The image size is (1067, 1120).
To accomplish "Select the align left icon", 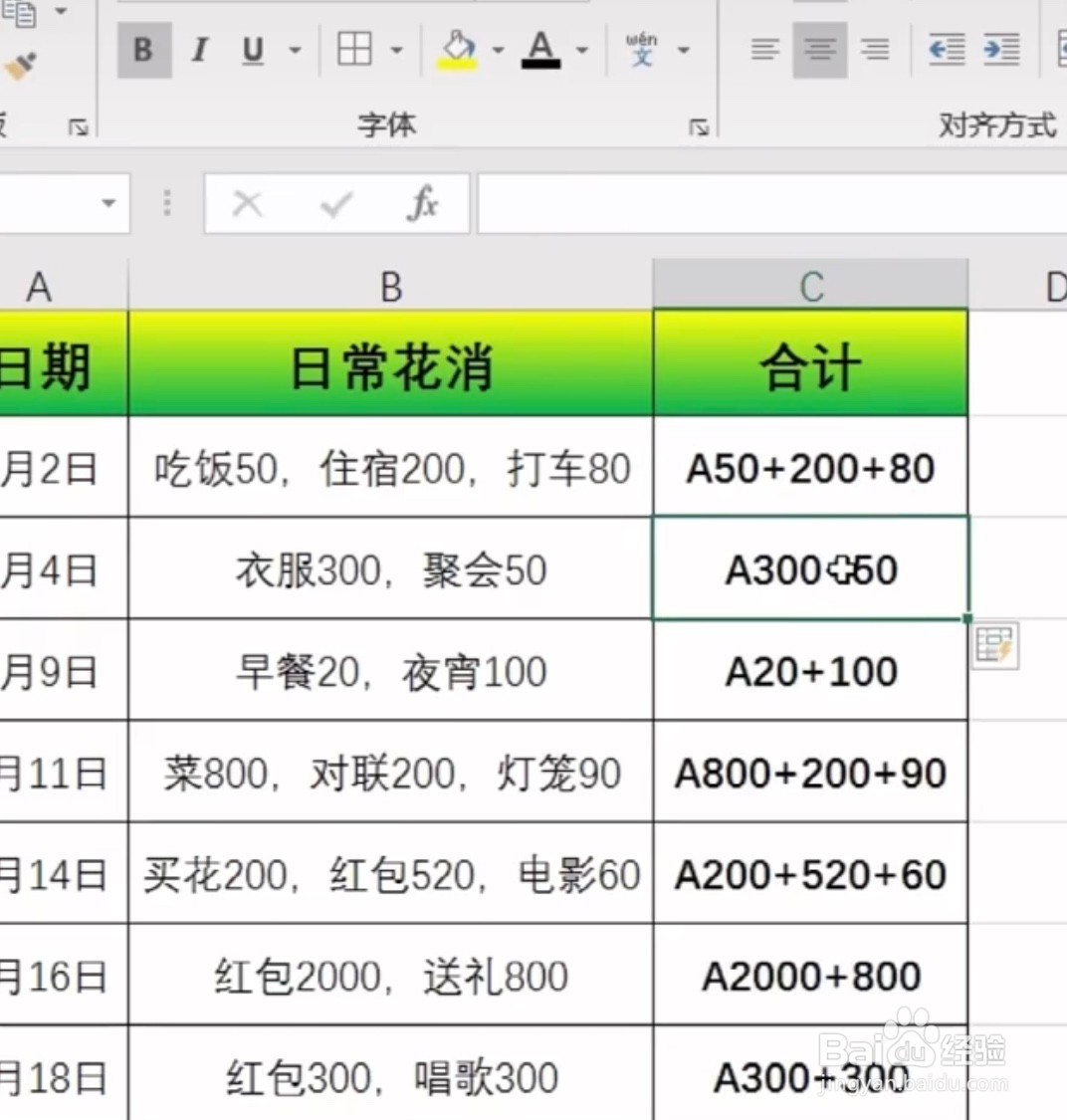I will point(764,50).
